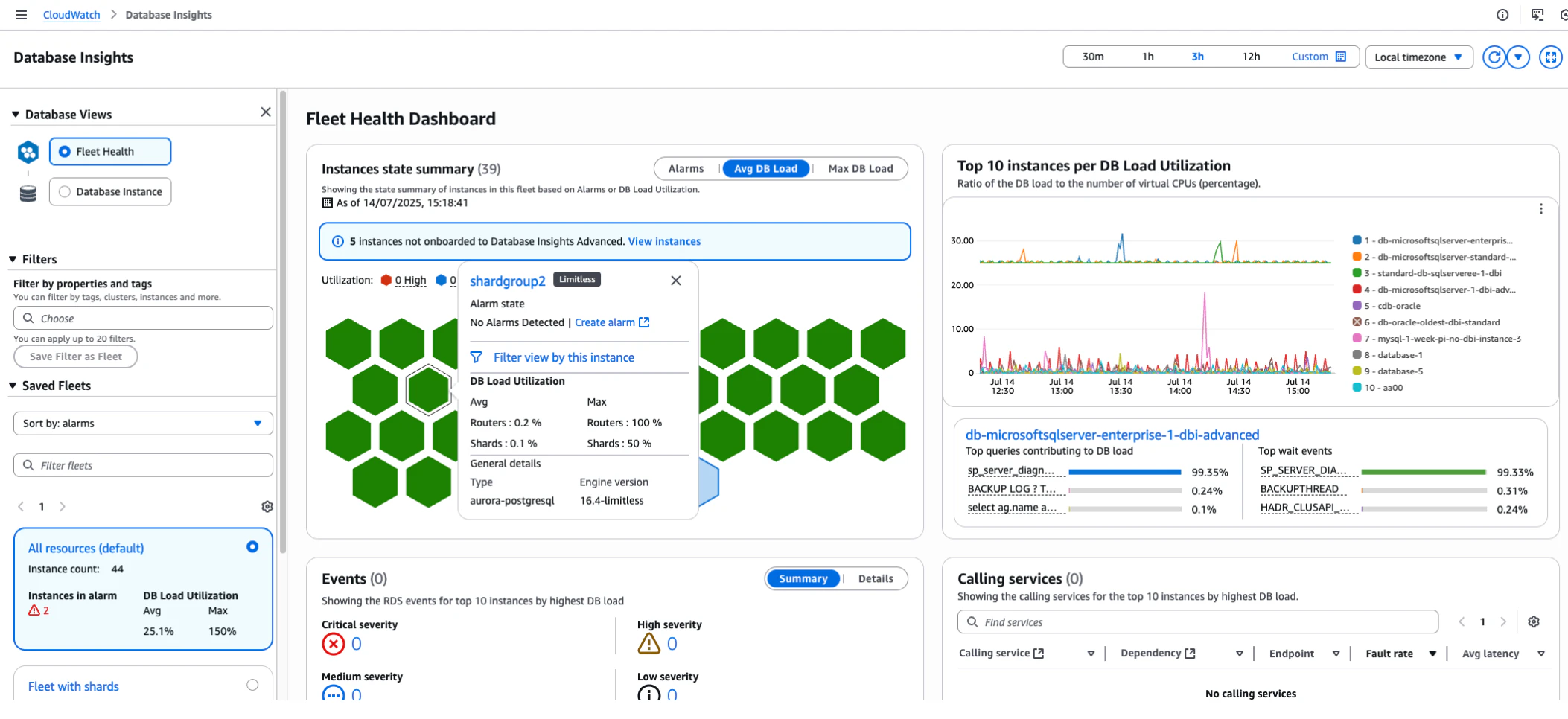This screenshot has width=1568, height=719.
Task: Close the shardgroup2 popover
Action: (x=676, y=281)
